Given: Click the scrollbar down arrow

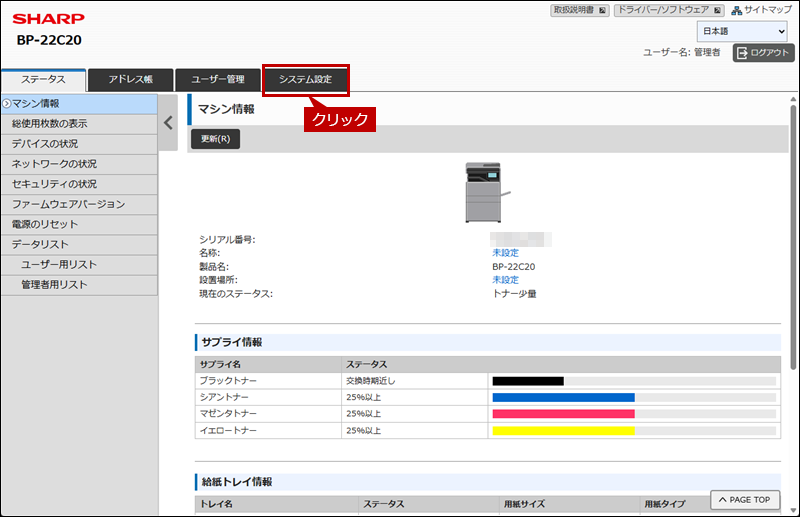Looking at the screenshot, I should tap(793, 510).
